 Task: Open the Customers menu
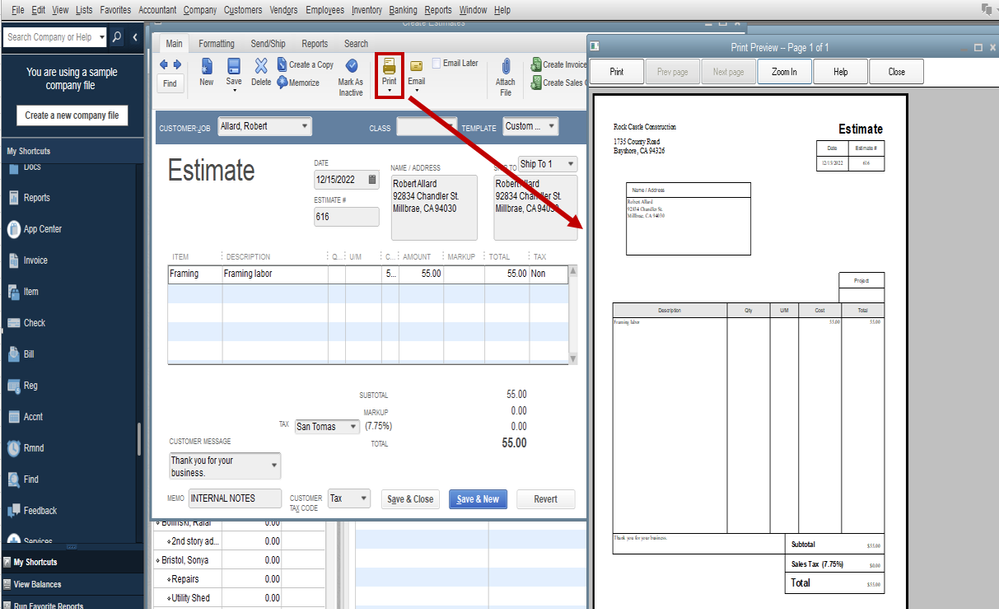[x=243, y=10]
